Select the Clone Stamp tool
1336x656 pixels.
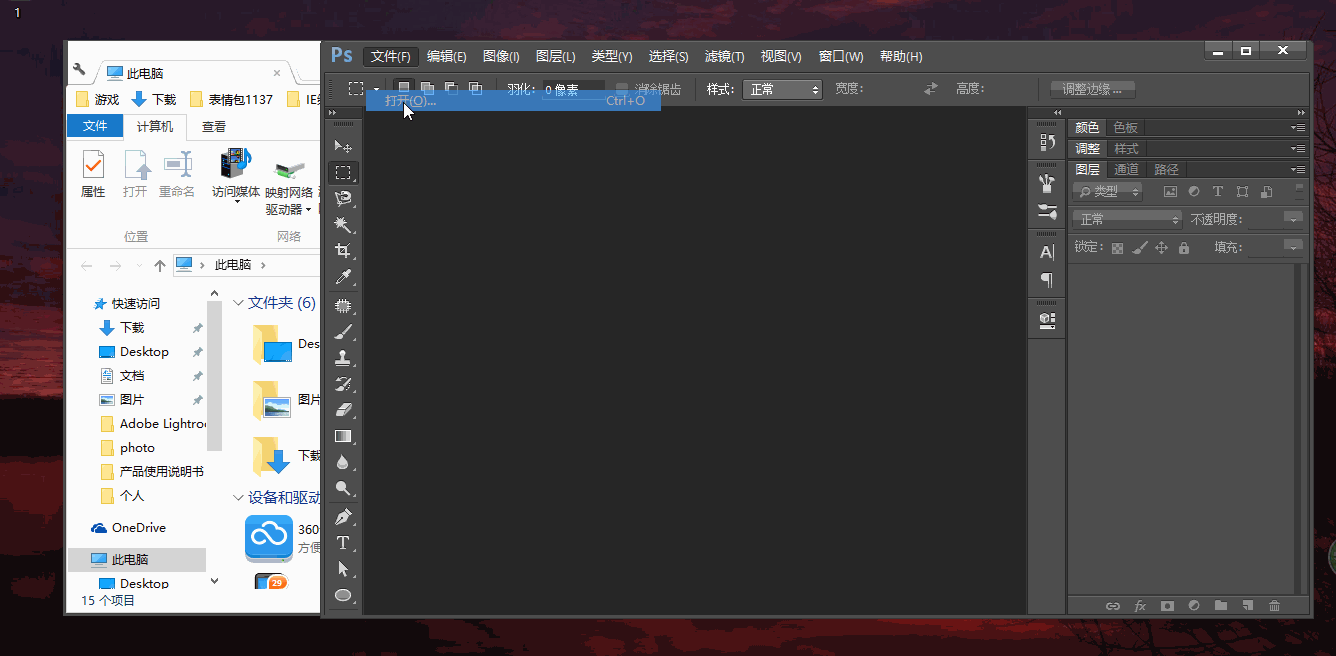343,357
